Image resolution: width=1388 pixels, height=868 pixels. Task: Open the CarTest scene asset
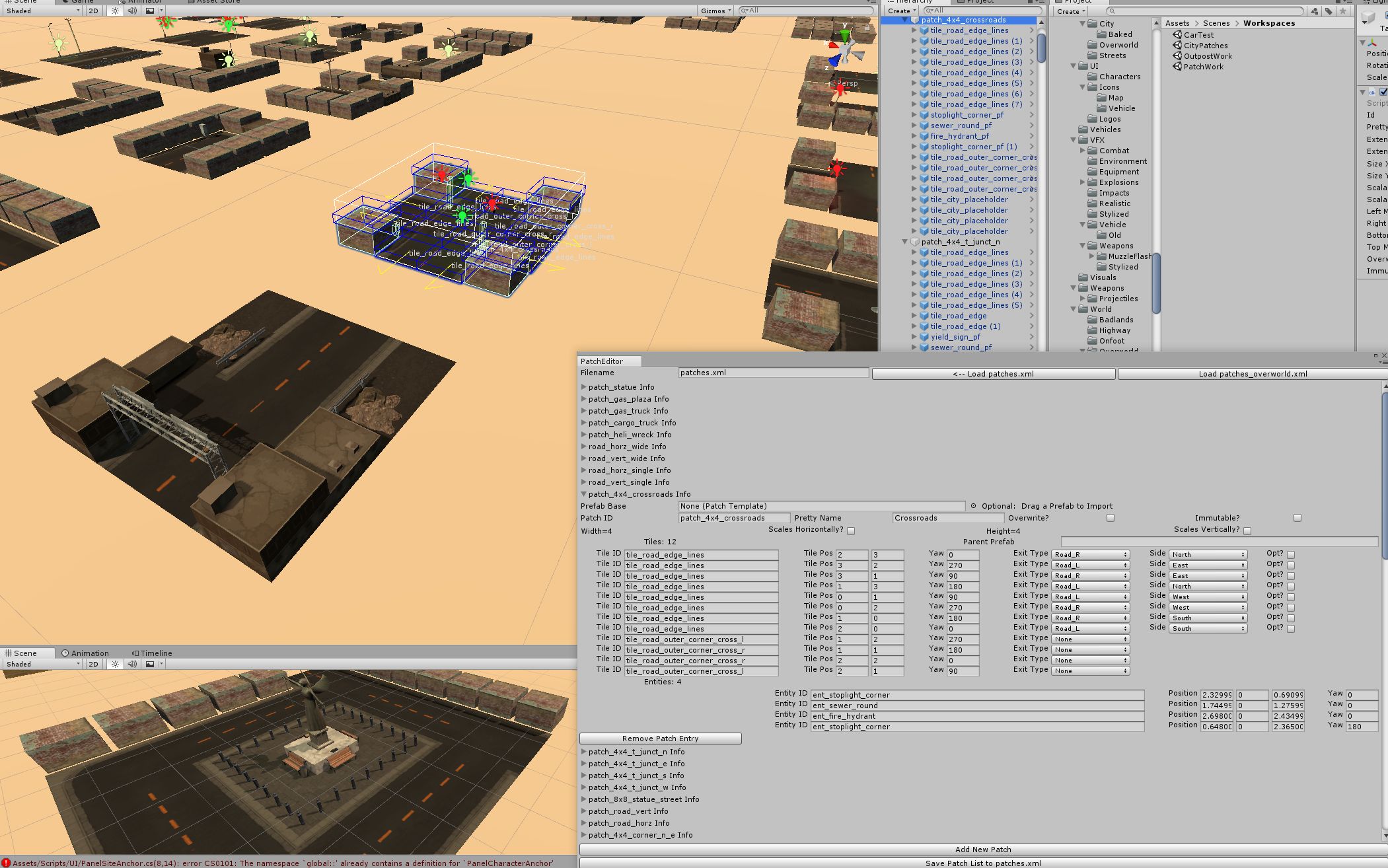pos(1193,35)
